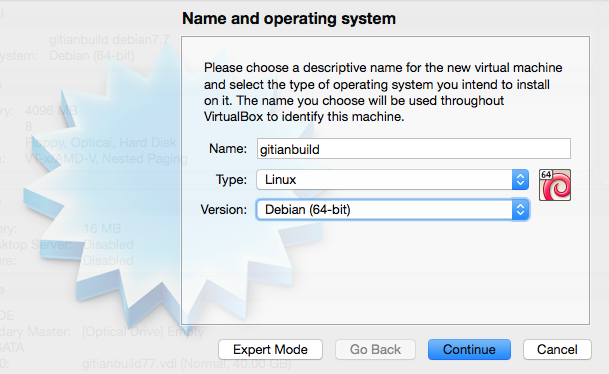Click the Continue button
This screenshot has height=374, width=609.
469,350
